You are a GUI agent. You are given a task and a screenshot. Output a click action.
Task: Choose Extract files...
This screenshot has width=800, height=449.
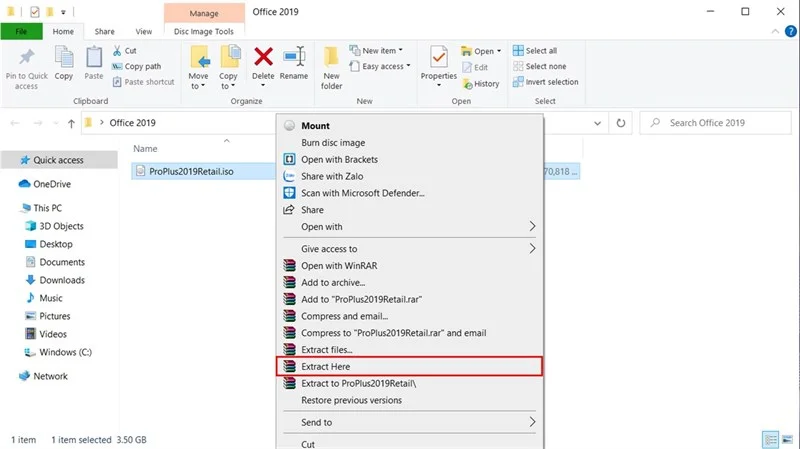[411, 350]
